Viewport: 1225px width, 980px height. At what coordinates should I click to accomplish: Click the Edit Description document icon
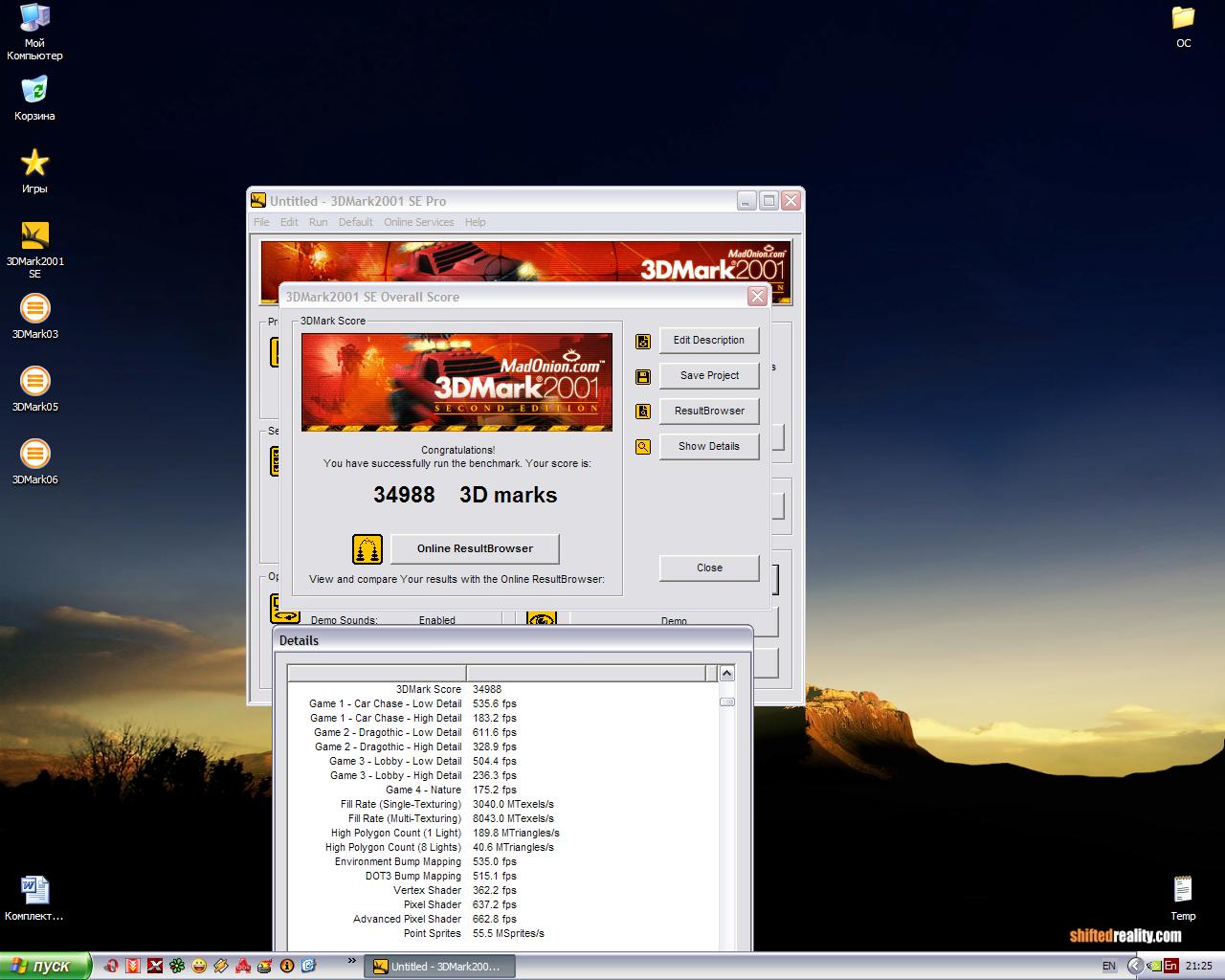(x=643, y=341)
